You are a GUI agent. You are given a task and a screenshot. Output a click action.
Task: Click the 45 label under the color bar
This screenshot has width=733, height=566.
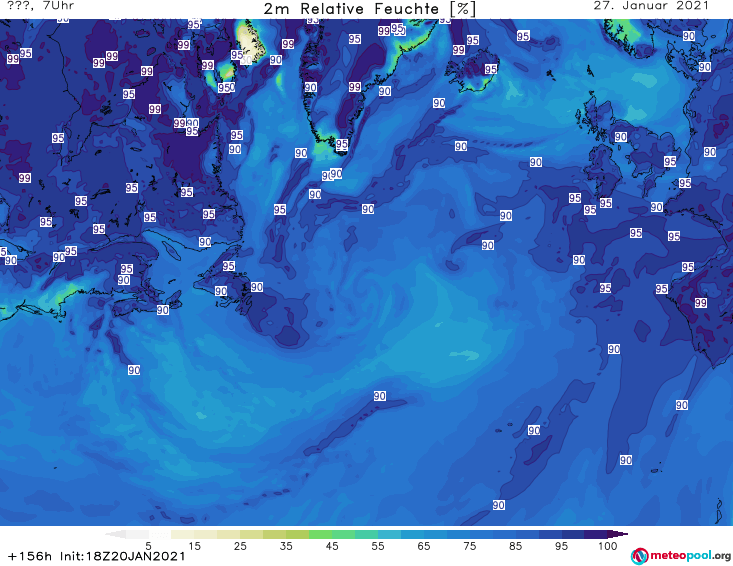[331, 546]
